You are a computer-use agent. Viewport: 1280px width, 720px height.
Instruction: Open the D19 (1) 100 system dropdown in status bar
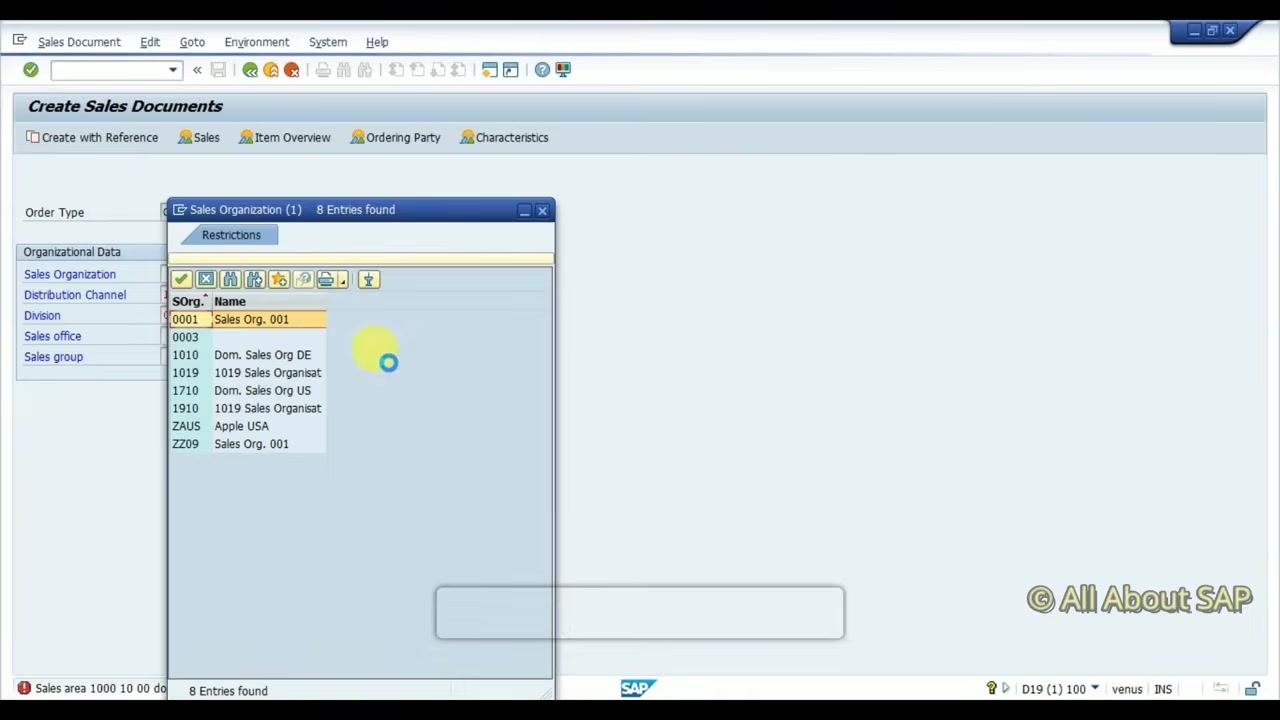(x=1095, y=689)
